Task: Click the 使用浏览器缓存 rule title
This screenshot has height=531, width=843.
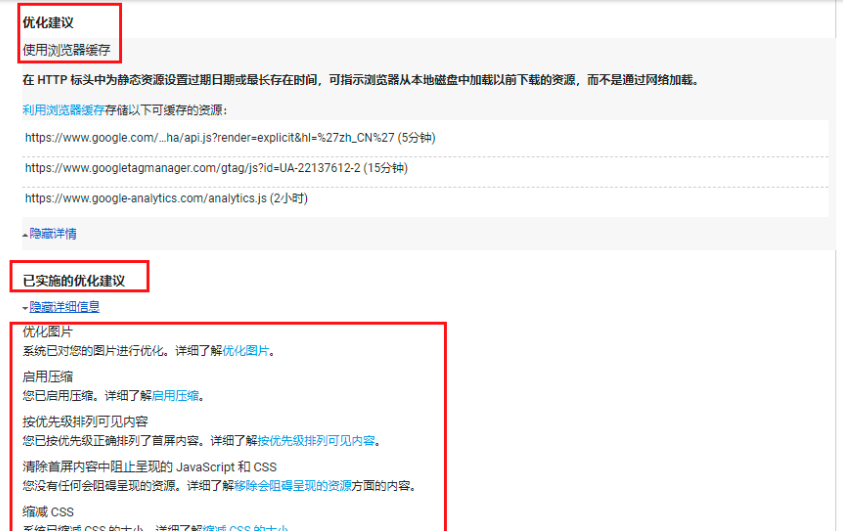Action: 66,50
